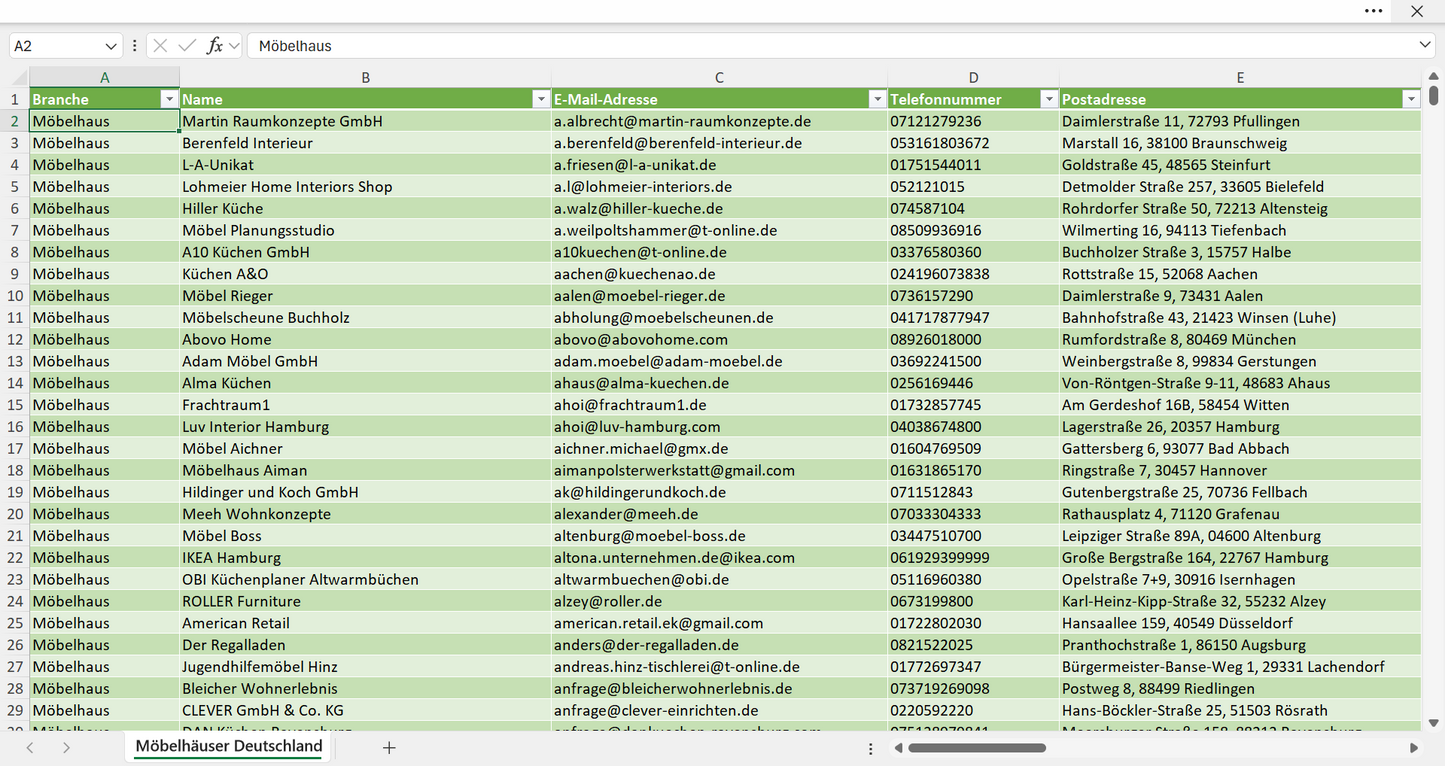Expand the formula bar with the chevron
The width and height of the screenshot is (1445, 766).
coord(1426,46)
